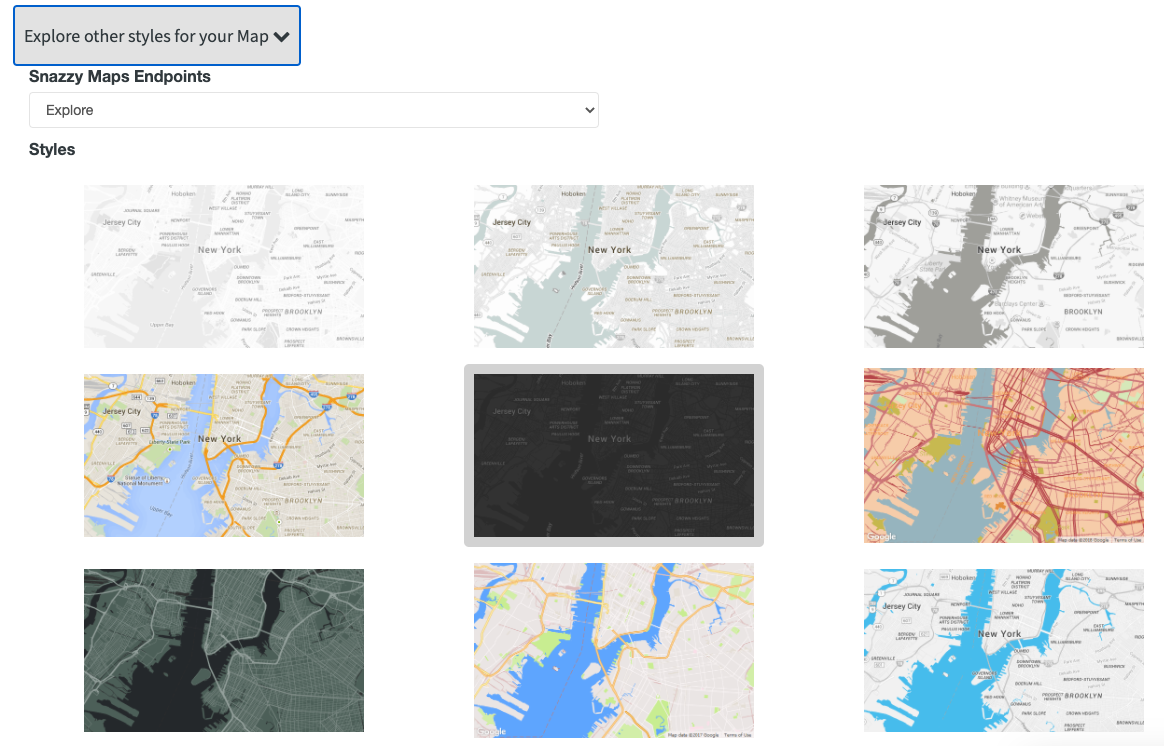This screenshot has width=1164, height=746.
Task: Select the palest white map style without colored water
Action: tap(223, 266)
